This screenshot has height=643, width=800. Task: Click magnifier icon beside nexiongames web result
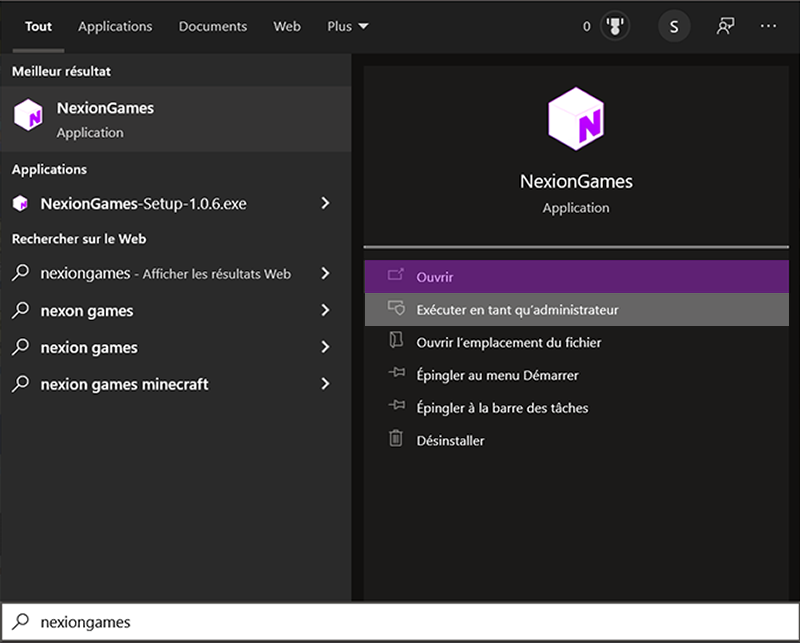pos(20,273)
